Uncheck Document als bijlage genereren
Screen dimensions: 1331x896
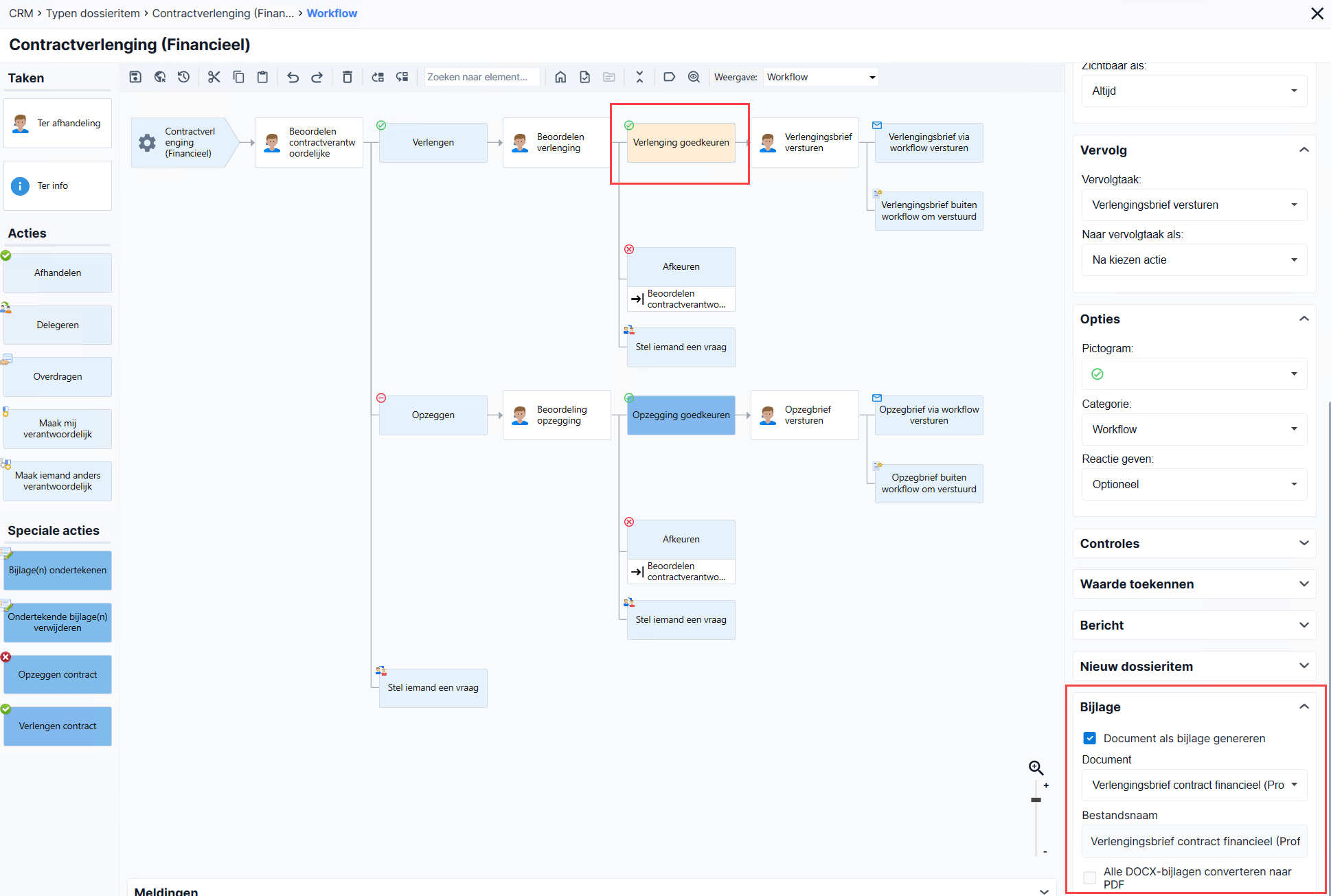[1089, 738]
